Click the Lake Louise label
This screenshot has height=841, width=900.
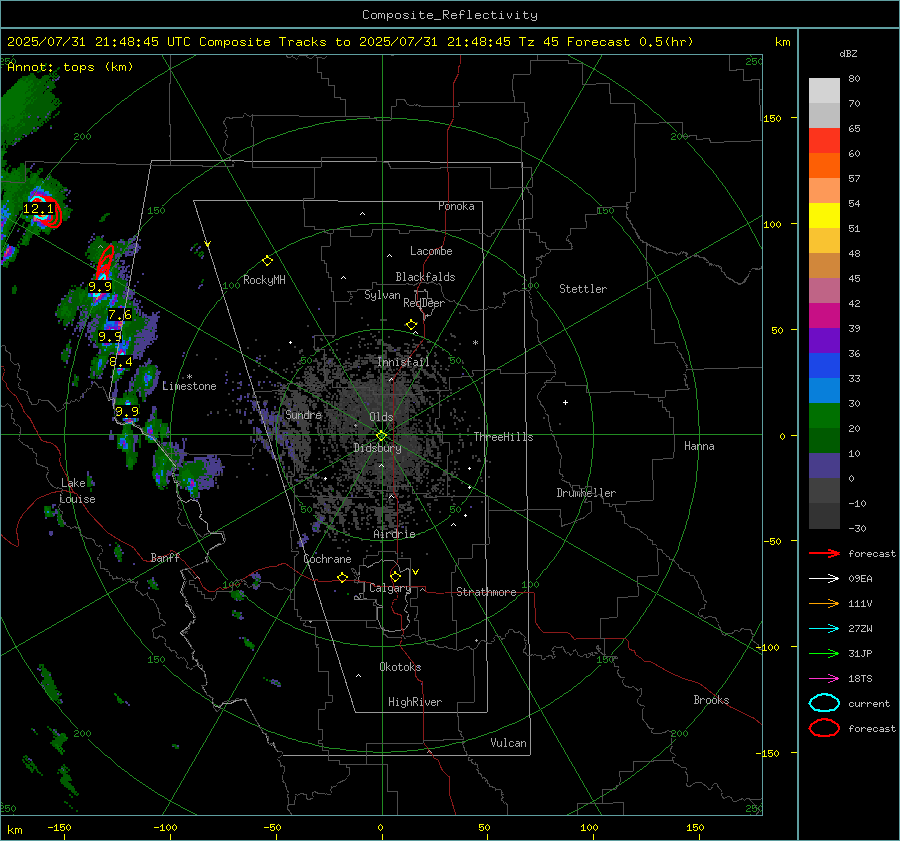pyautogui.click(x=77, y=491)
